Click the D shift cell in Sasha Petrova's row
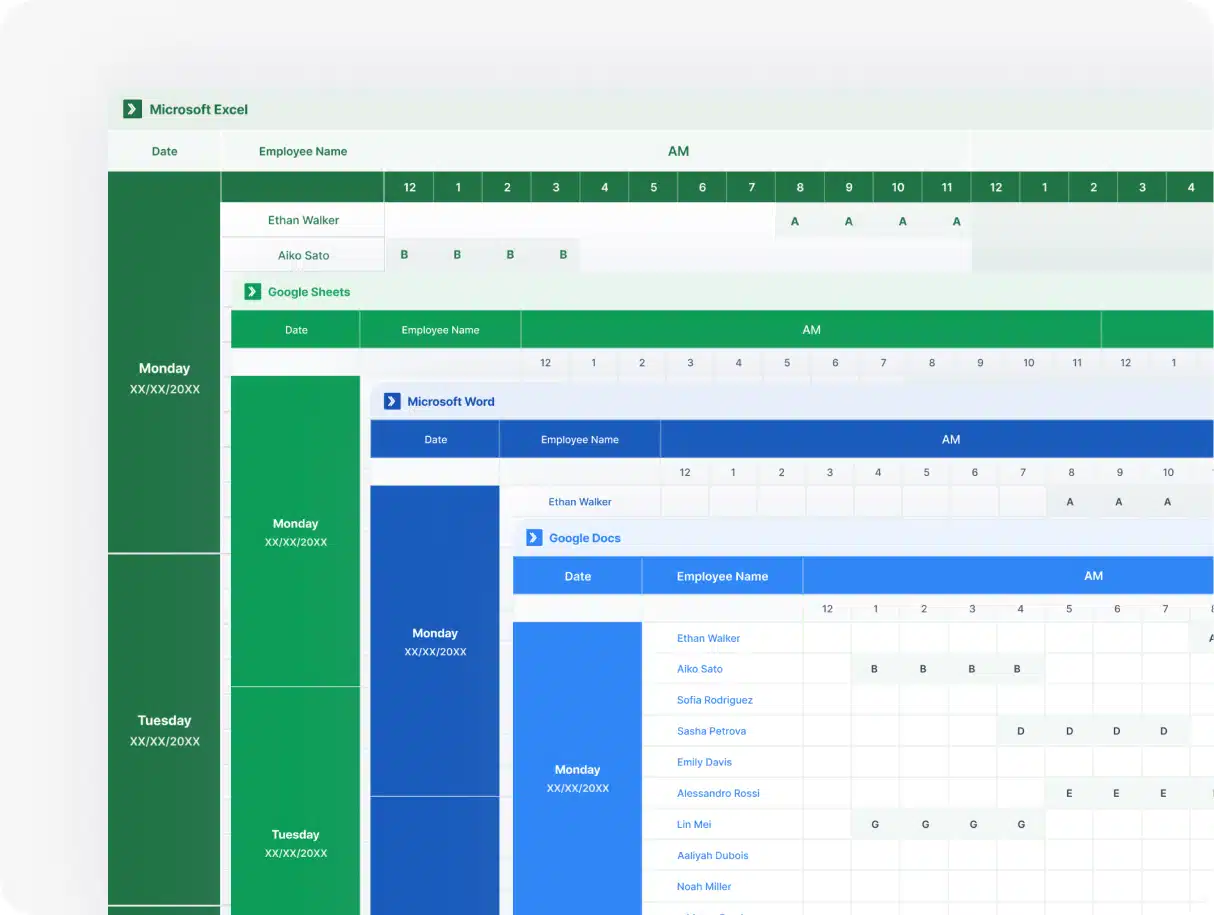1214x915 pixels. (1020, 730)
